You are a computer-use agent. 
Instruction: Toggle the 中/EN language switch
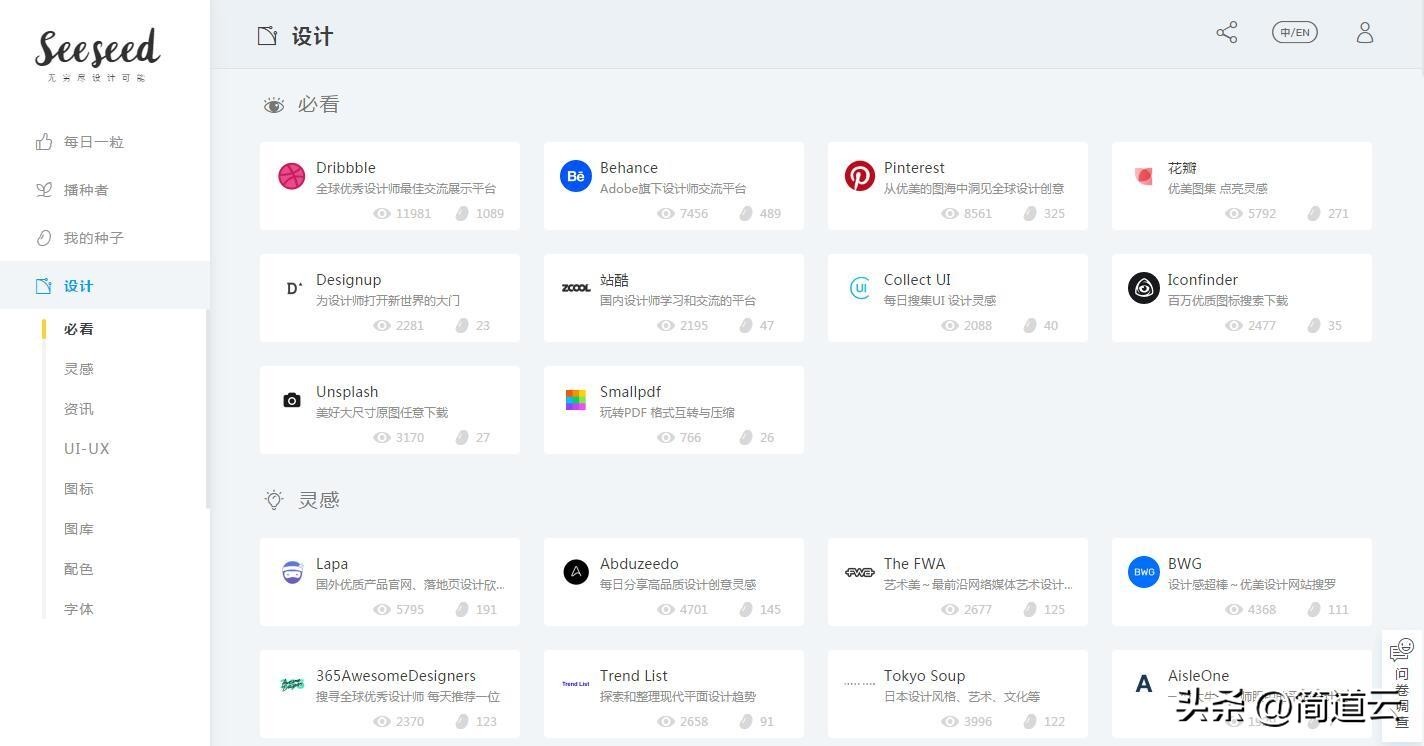(1294, 33)
